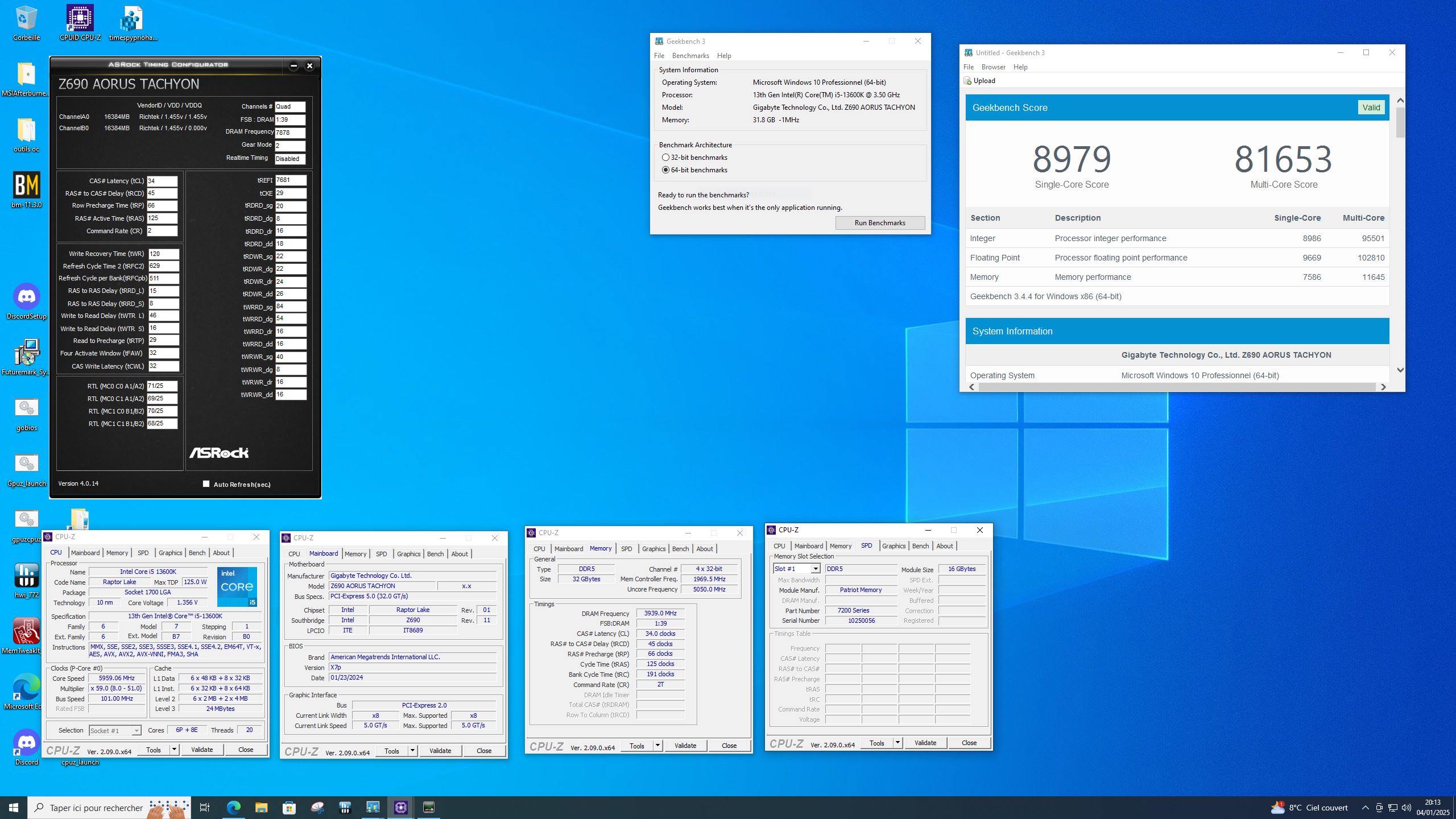Screen dimensions: 1456x819
Task: Click the vertical scrollbar in Geekbench results
Action: pyautogui.click(x=1400, y=122)
